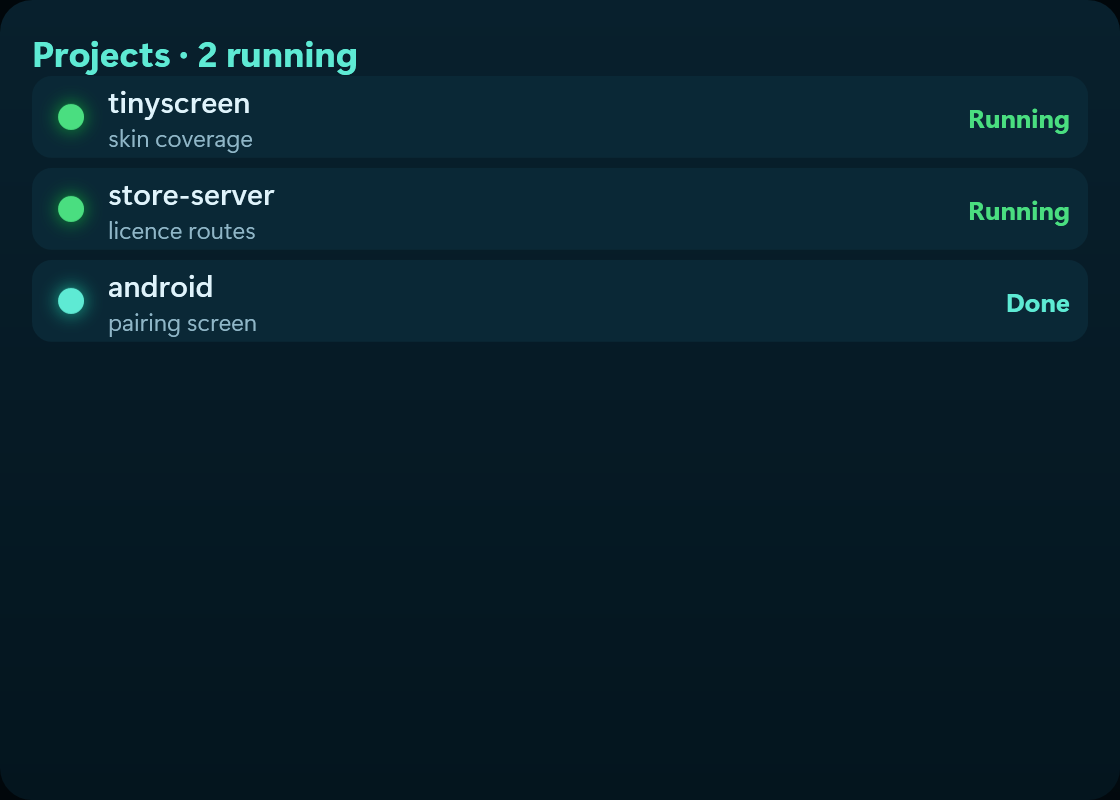Image resolution: width=1120 pixels, height=800 pixels.
Task: Select the 'skin coverage' subtitle
Action: [x=180, y=139]
